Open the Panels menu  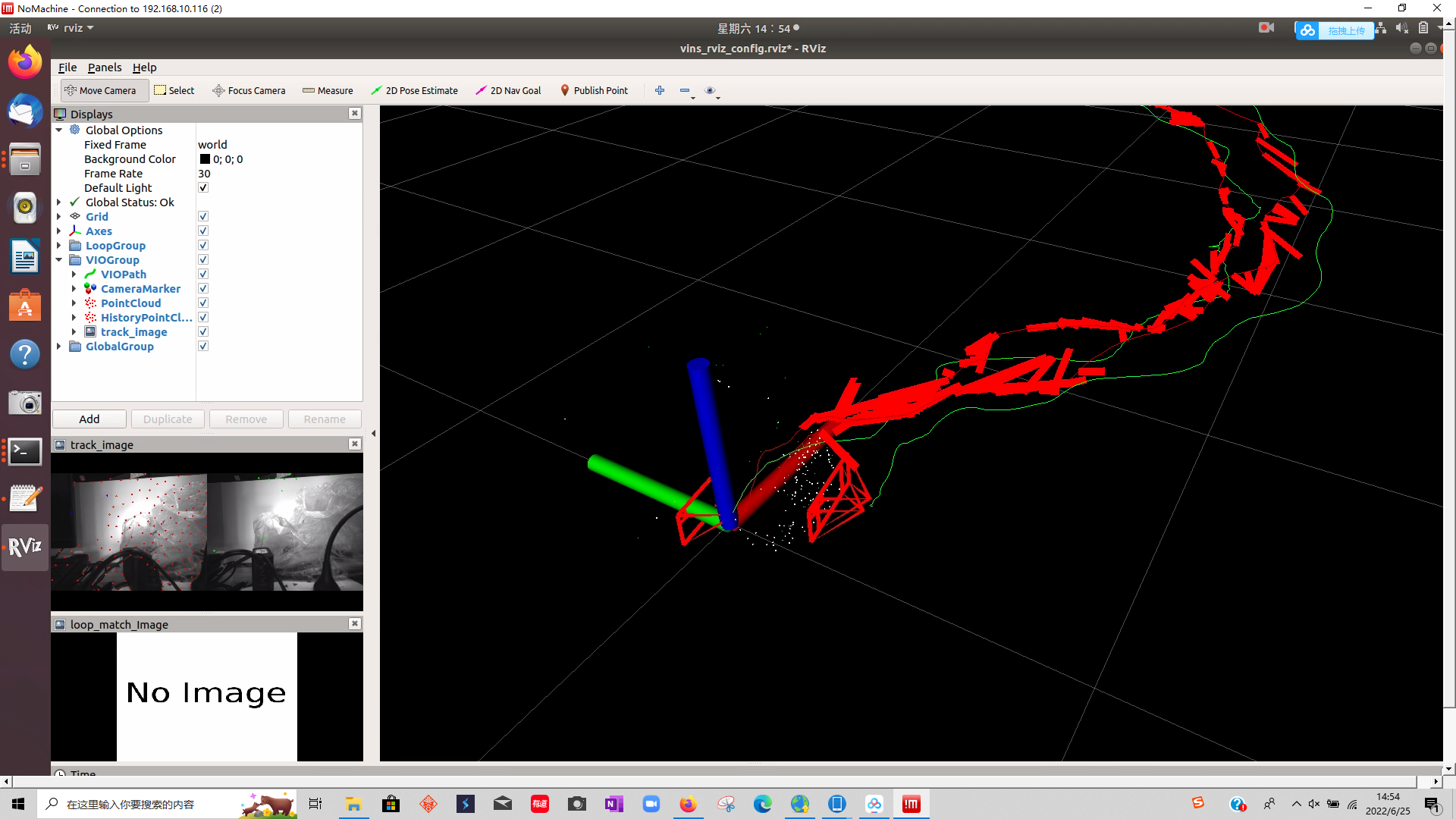click(104, 67)
